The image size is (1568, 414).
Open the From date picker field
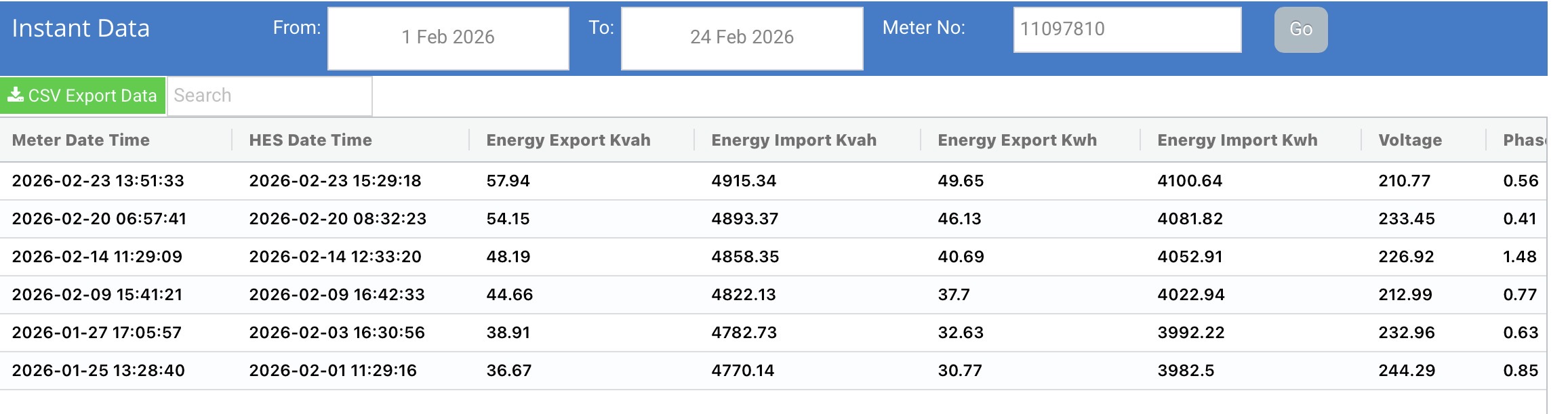pyautogui.click(x=448, y=38)
